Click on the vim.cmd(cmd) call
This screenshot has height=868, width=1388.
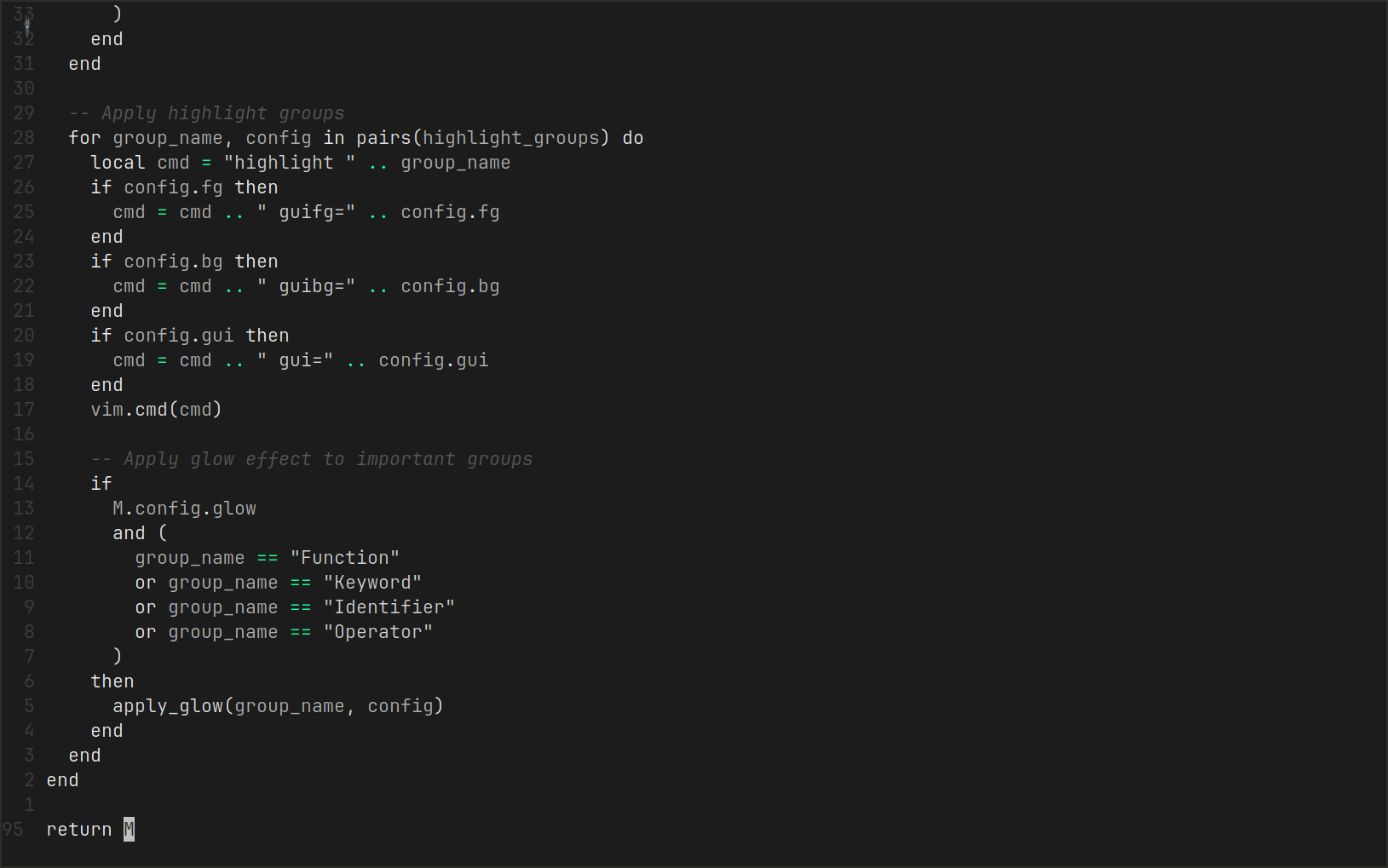point(156,410)
